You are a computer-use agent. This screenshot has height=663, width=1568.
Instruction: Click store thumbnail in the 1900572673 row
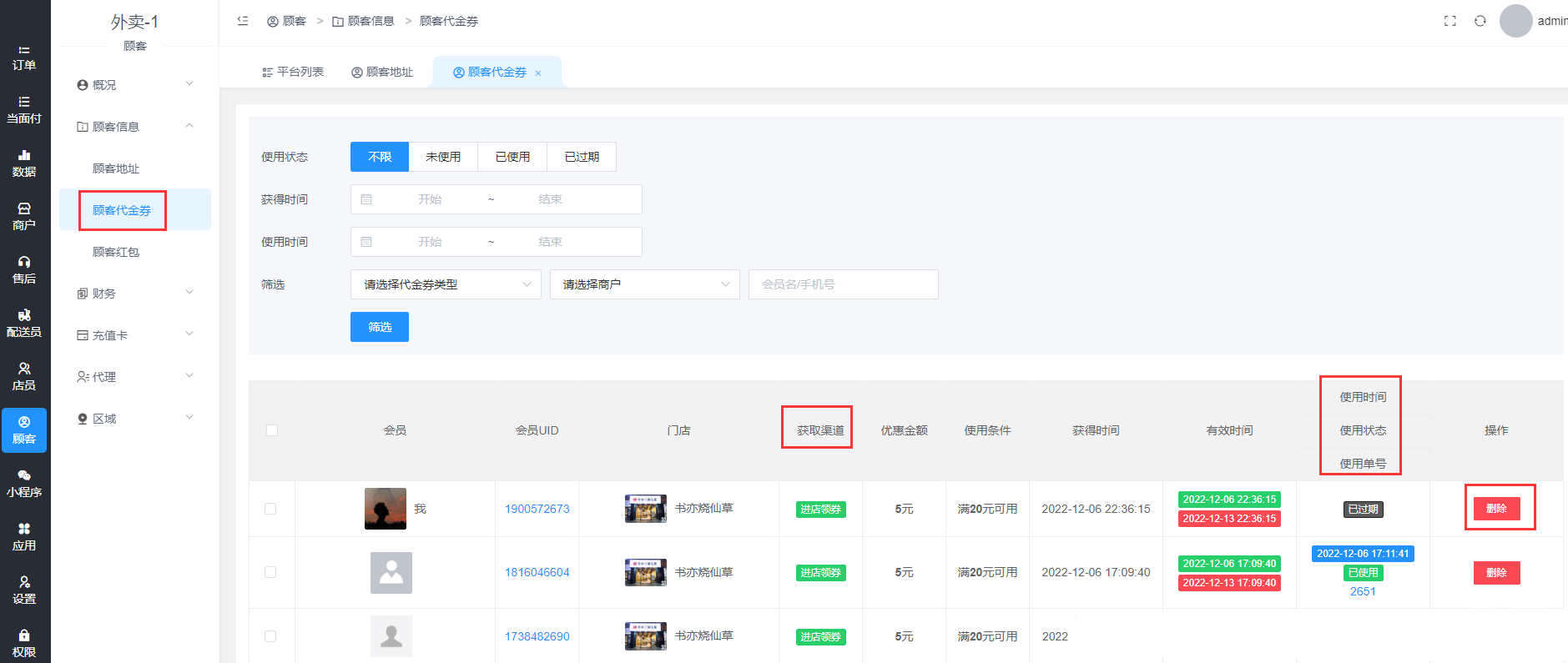[646, 509]
